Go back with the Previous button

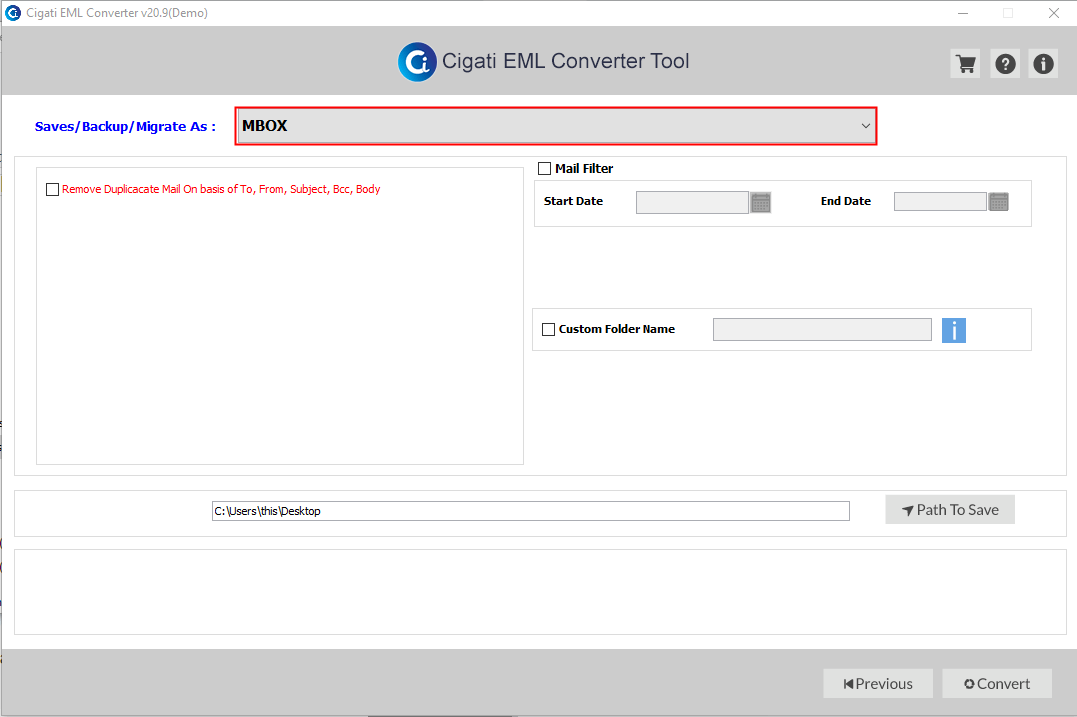pos(878,683)
